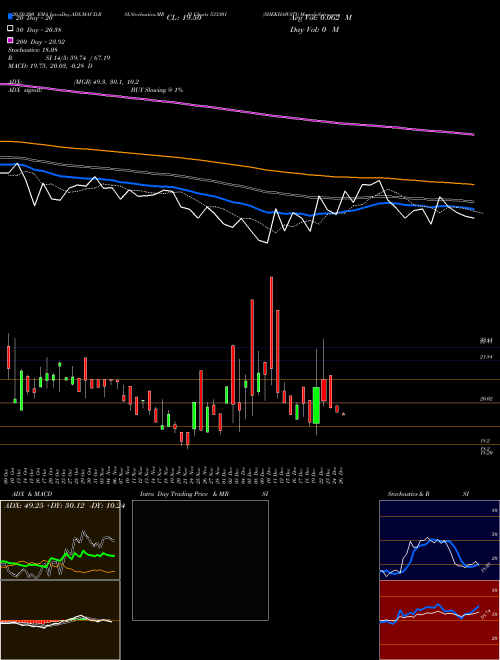Click the 18.2 price axis label
Image resolution: width=500 pixels, height=660 pixels.
[x=484, y=441]
